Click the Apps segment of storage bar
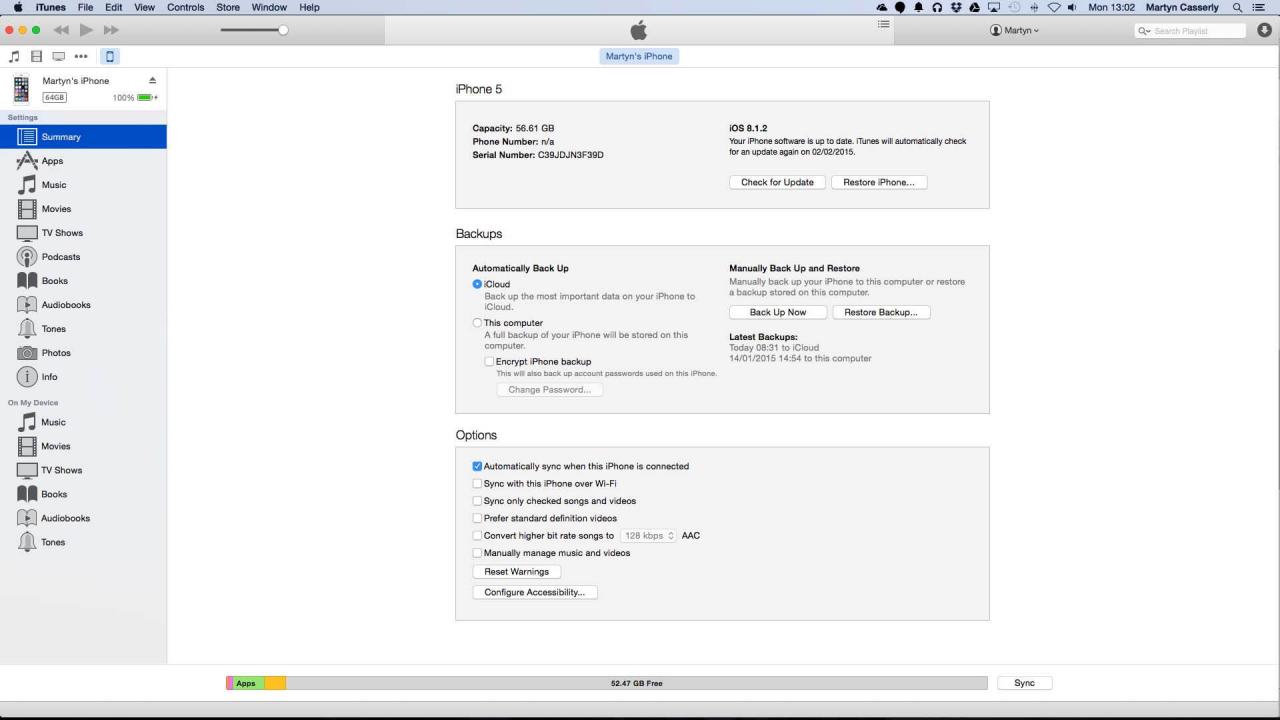Image resolution: width=1280 pixels, height=720 pixels. point(248,683)
